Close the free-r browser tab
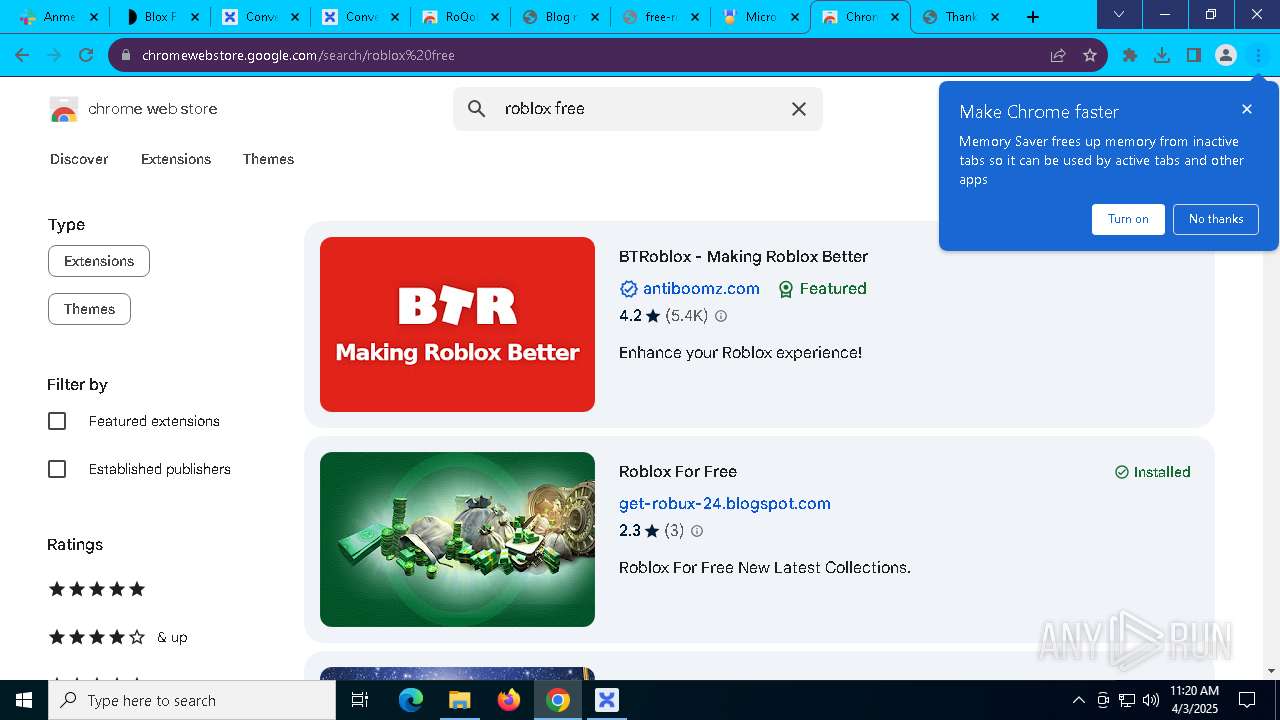1280x720 pixels. coord(694,17)
